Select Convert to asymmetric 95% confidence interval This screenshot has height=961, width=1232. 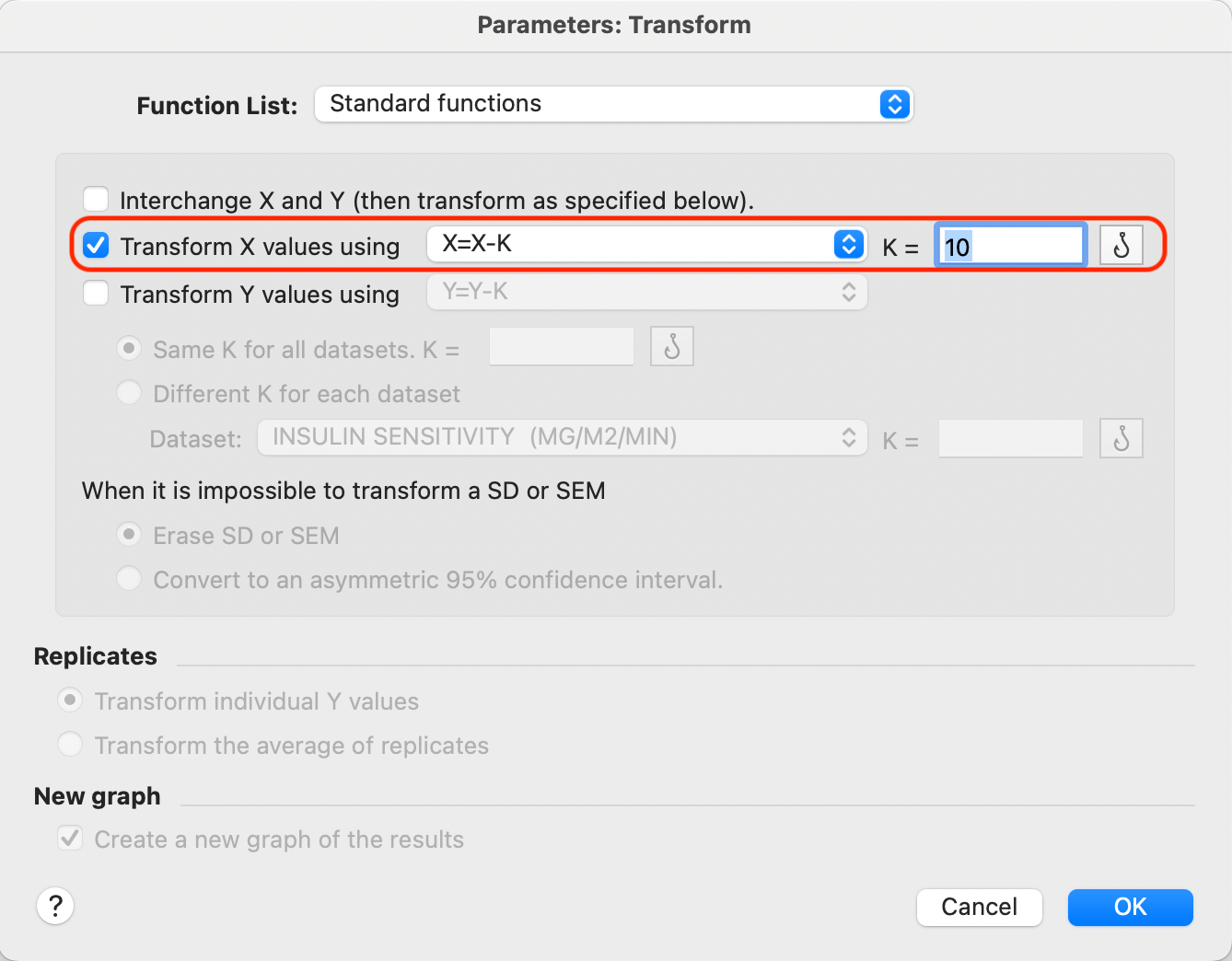129,579
